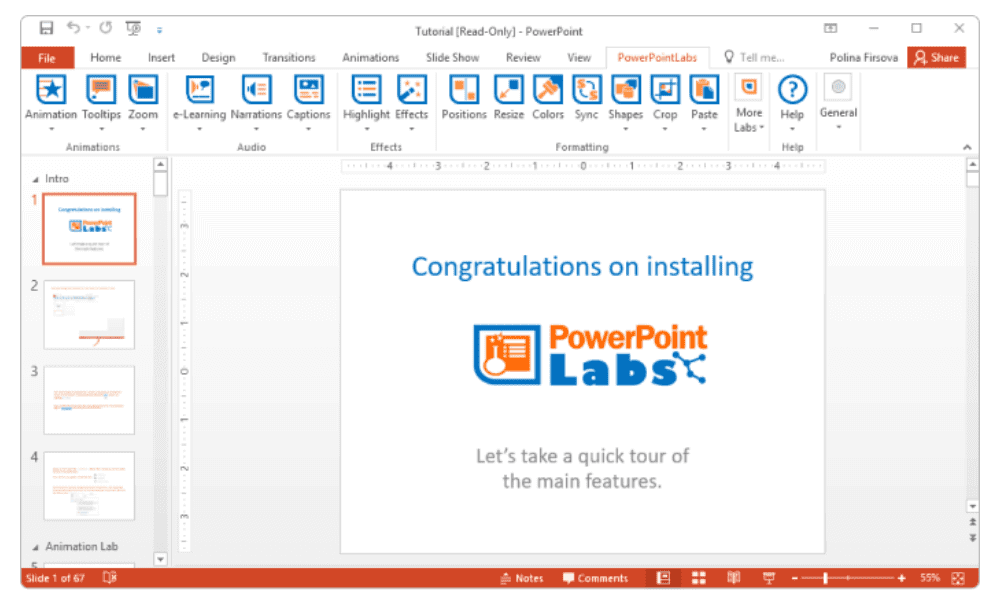This screenshot has width=997, height=606.
Task: Select slide 3 thumbnail
Action: point(89,400)
